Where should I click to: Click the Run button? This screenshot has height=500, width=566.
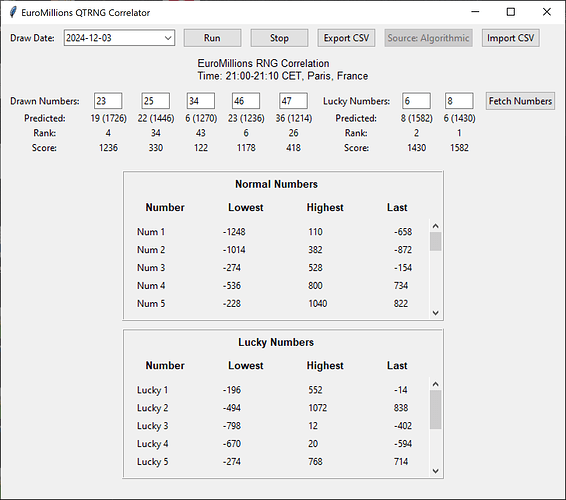[x=212, y=38]
